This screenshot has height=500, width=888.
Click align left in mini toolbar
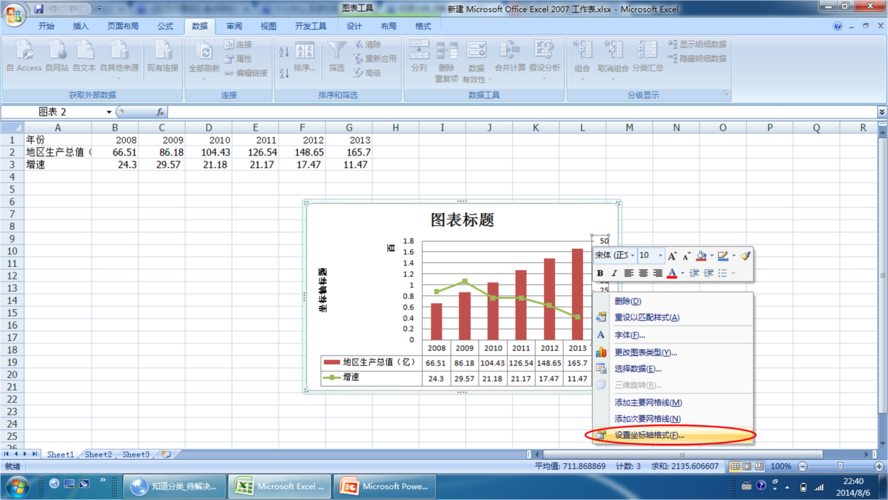click(629, 273)
